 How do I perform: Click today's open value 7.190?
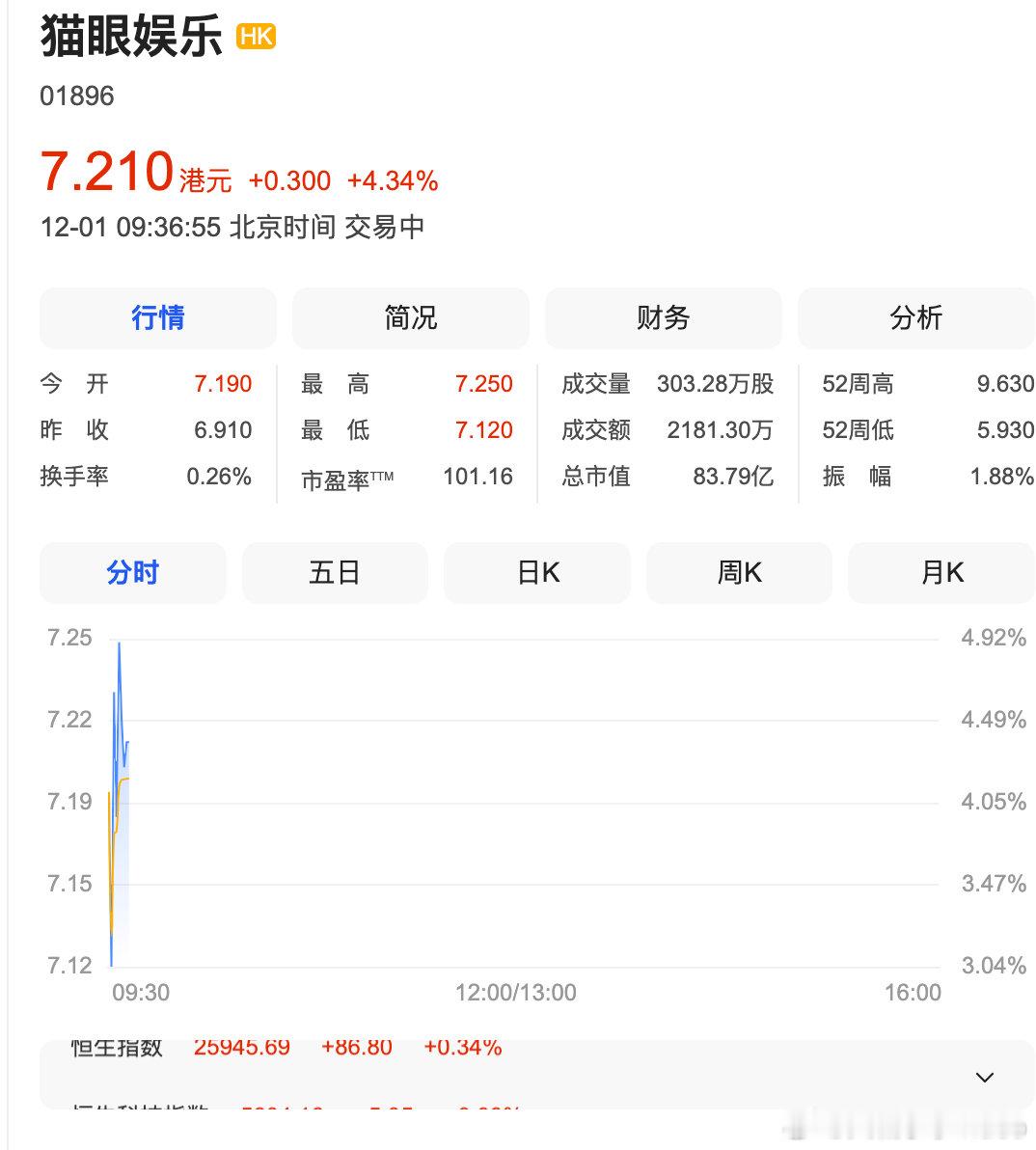coord(223,384)
